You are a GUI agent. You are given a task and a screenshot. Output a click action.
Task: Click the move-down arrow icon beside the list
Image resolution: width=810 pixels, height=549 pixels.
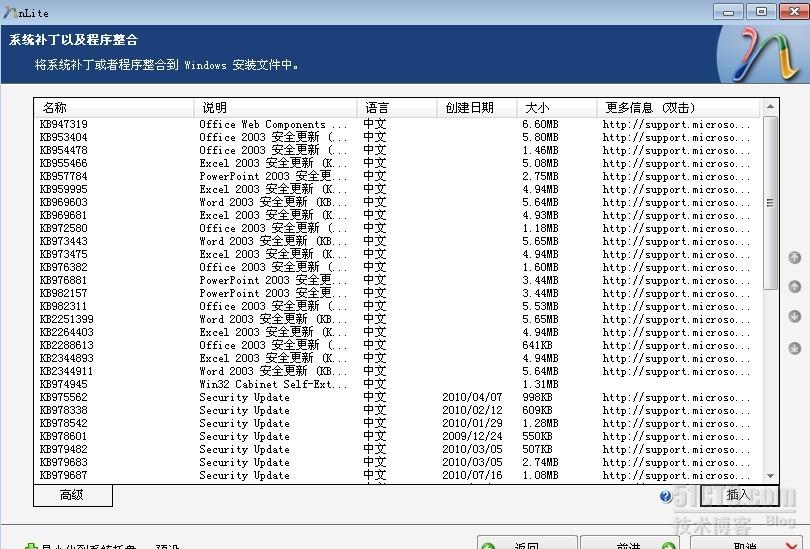(x=795, y=316)
